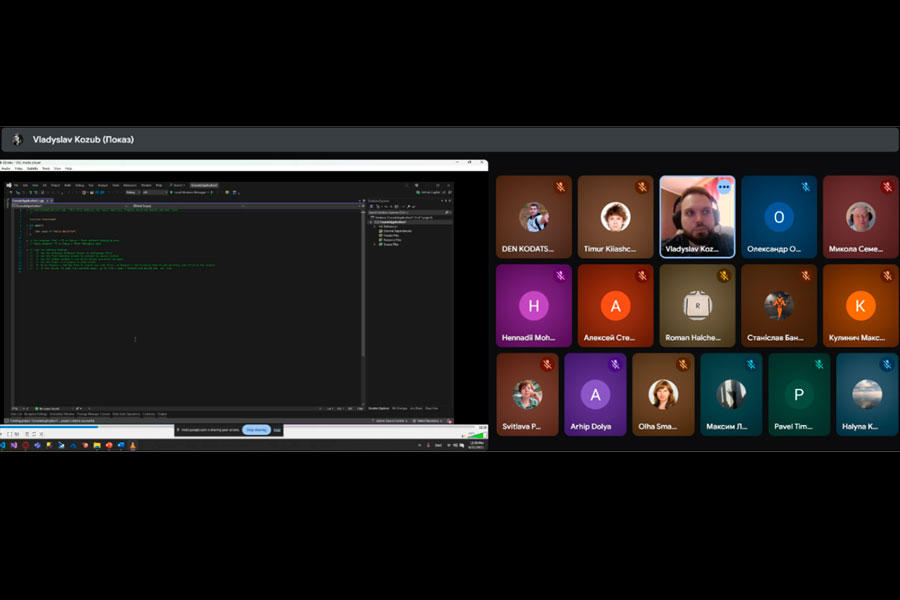Select Roman Halche participant tile
Viewport: 900px width, 600px height.
697,305
